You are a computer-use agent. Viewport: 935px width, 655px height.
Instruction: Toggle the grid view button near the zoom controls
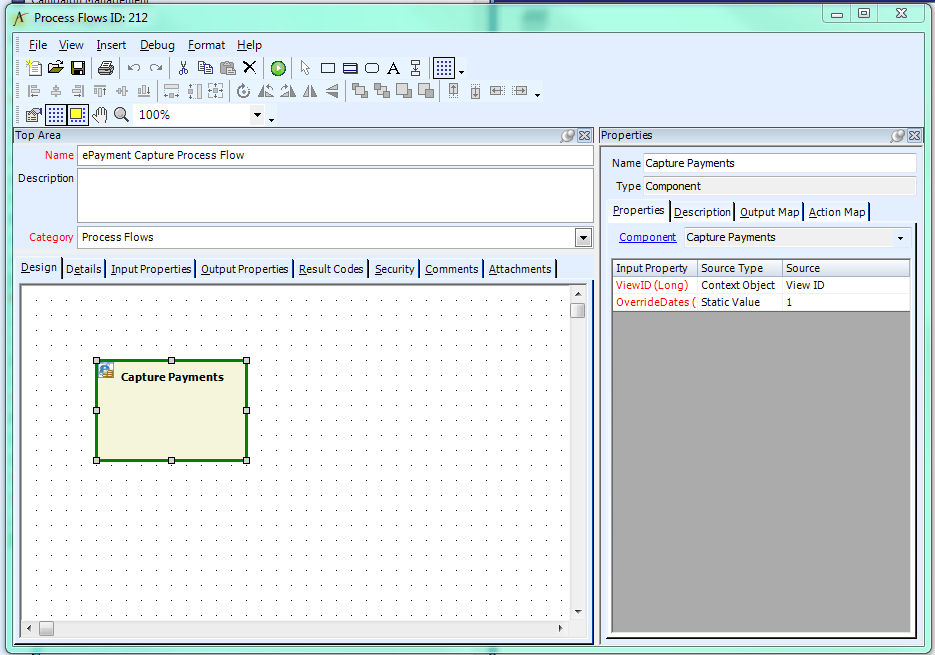(x=56, y=113)
